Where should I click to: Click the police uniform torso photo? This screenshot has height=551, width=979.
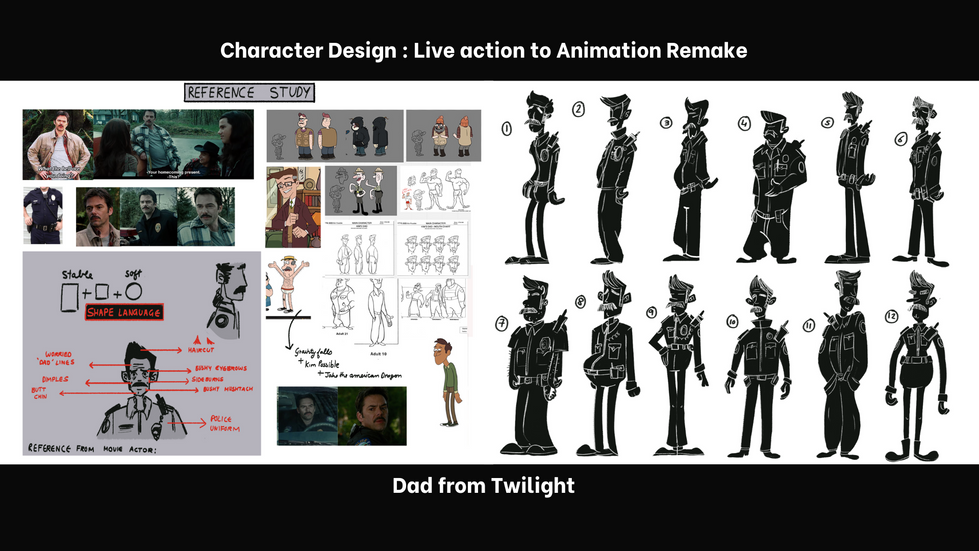click(x=42, y=215)
